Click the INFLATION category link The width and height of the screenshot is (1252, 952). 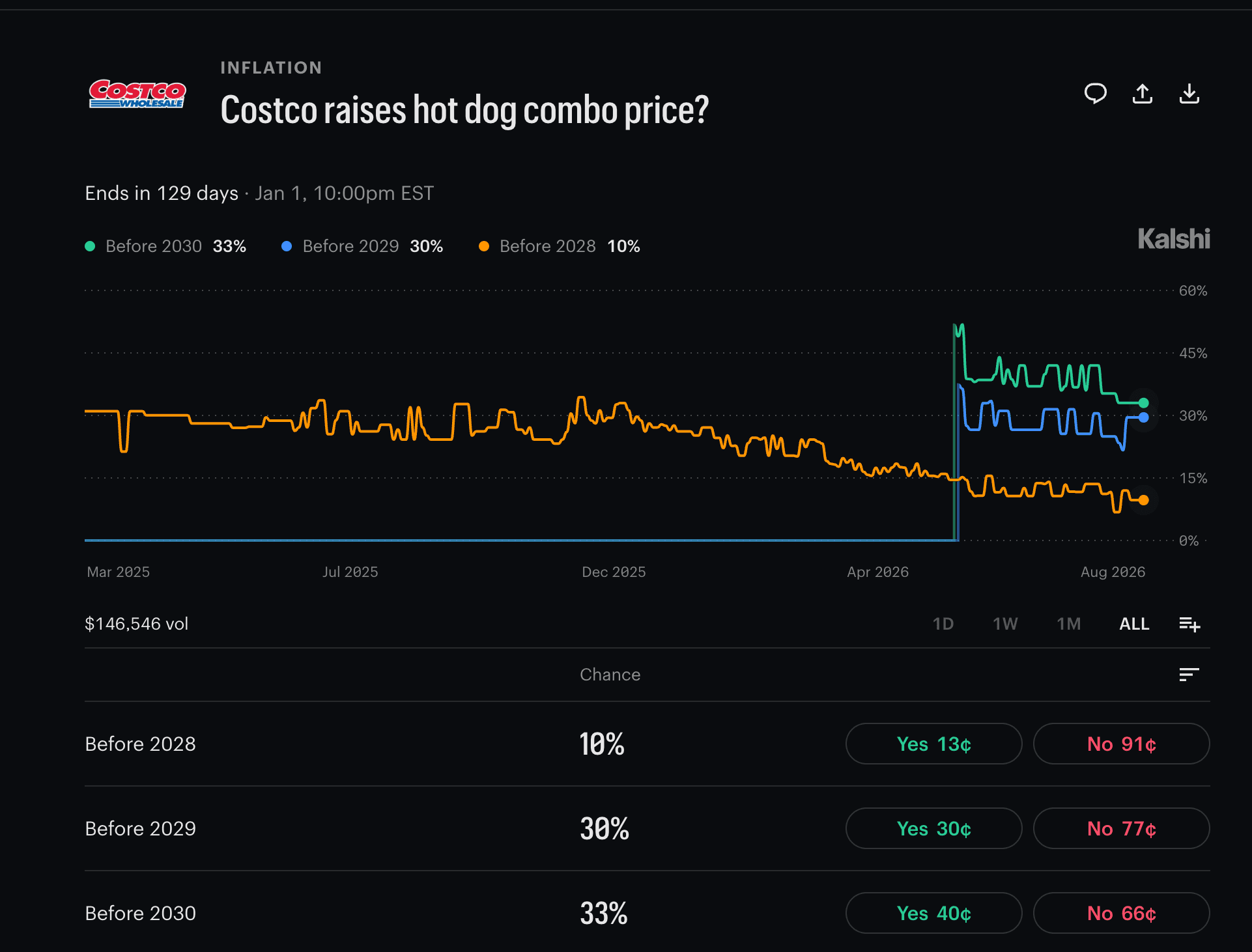[x=271, y=68]
